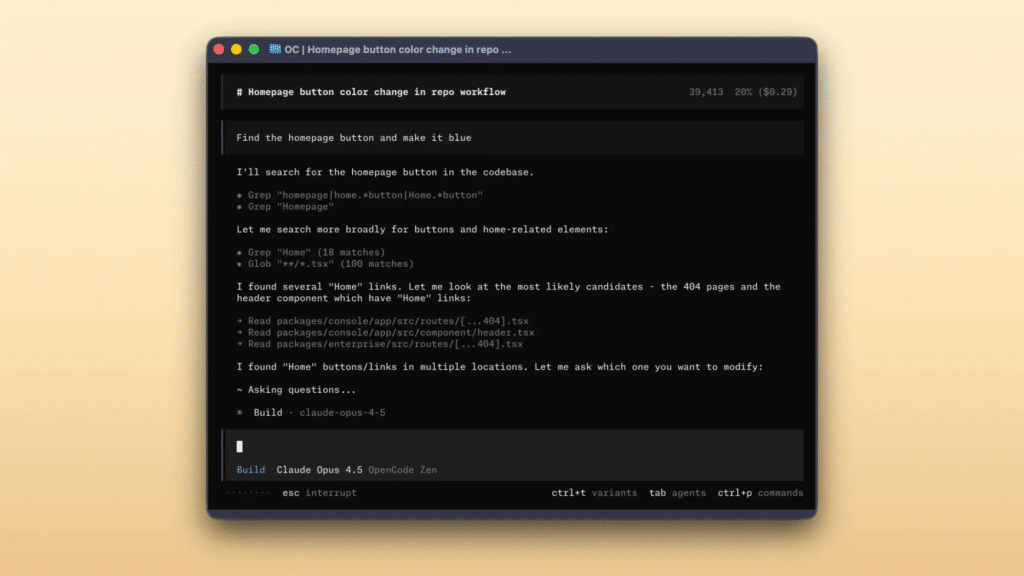The image size is (1024, 576).
Task: Click the blue Build agent marker icon
Action: (240, 412)
